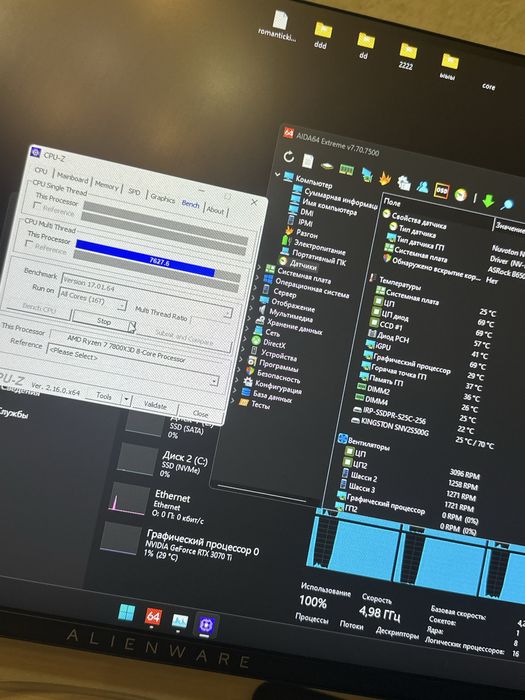Switch to the SPD tab in CPU-Z

134,192
